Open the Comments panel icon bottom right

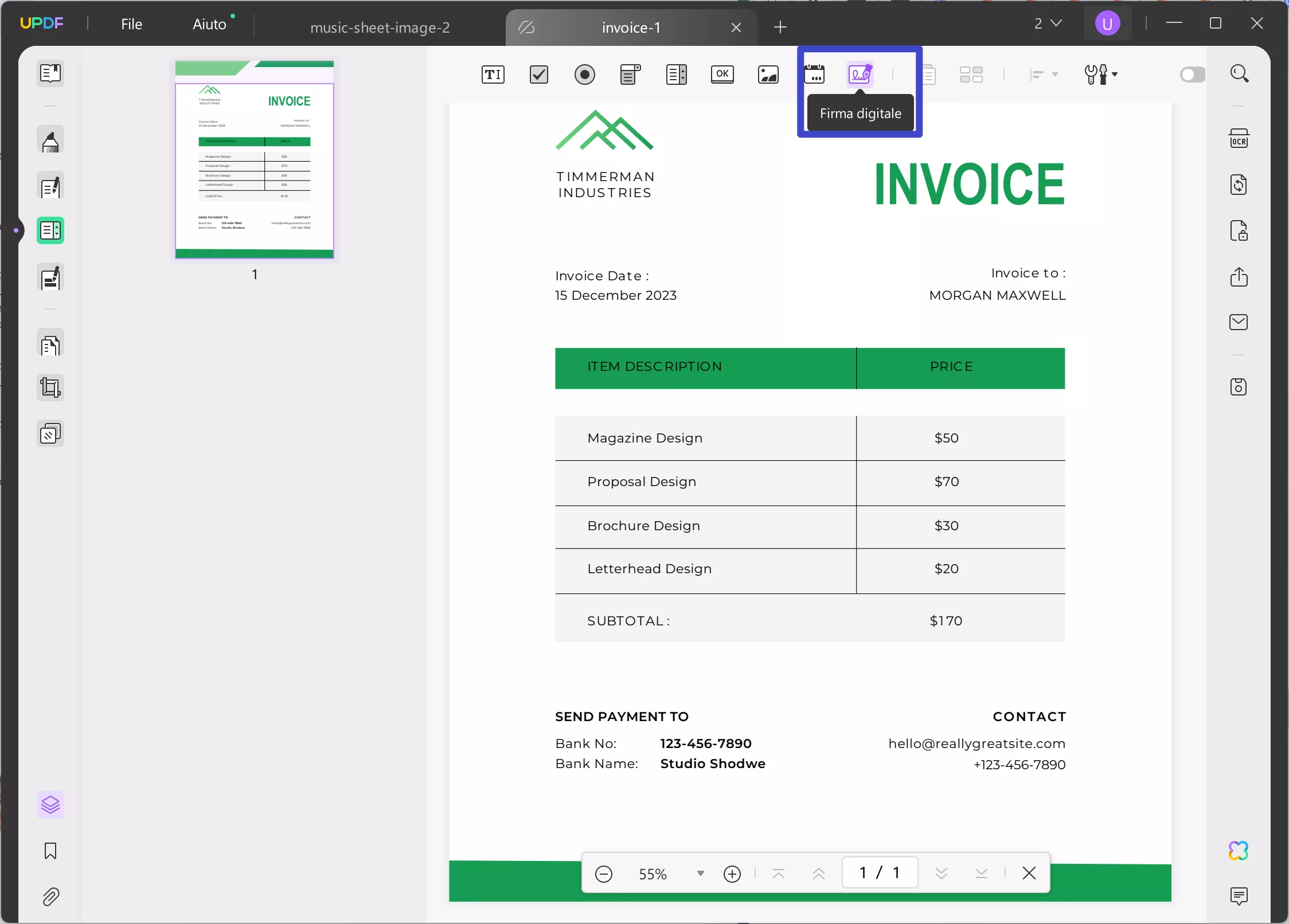point(1239,896)
